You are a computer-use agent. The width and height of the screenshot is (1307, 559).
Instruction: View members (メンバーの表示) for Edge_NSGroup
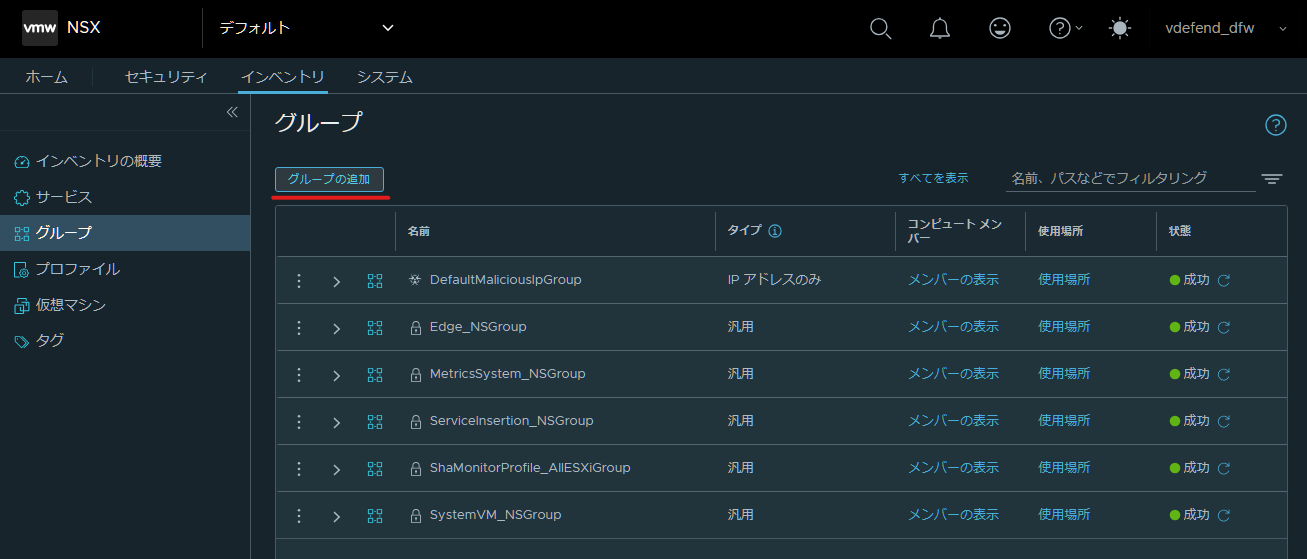point(953,327)
